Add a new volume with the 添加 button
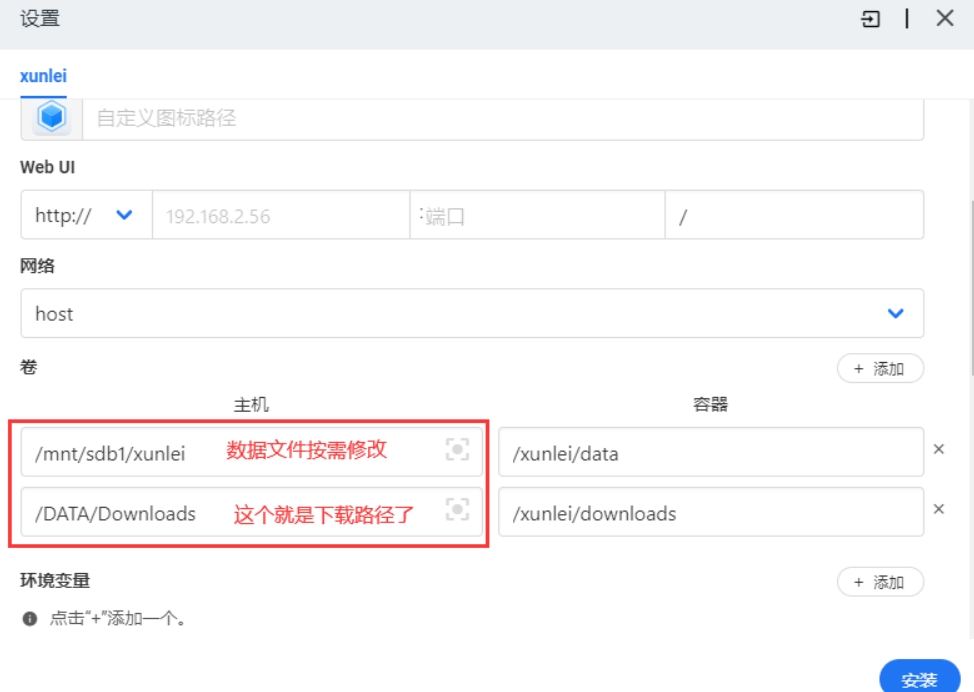The height and width of the screenshot is (692, 974). (879, 369)
